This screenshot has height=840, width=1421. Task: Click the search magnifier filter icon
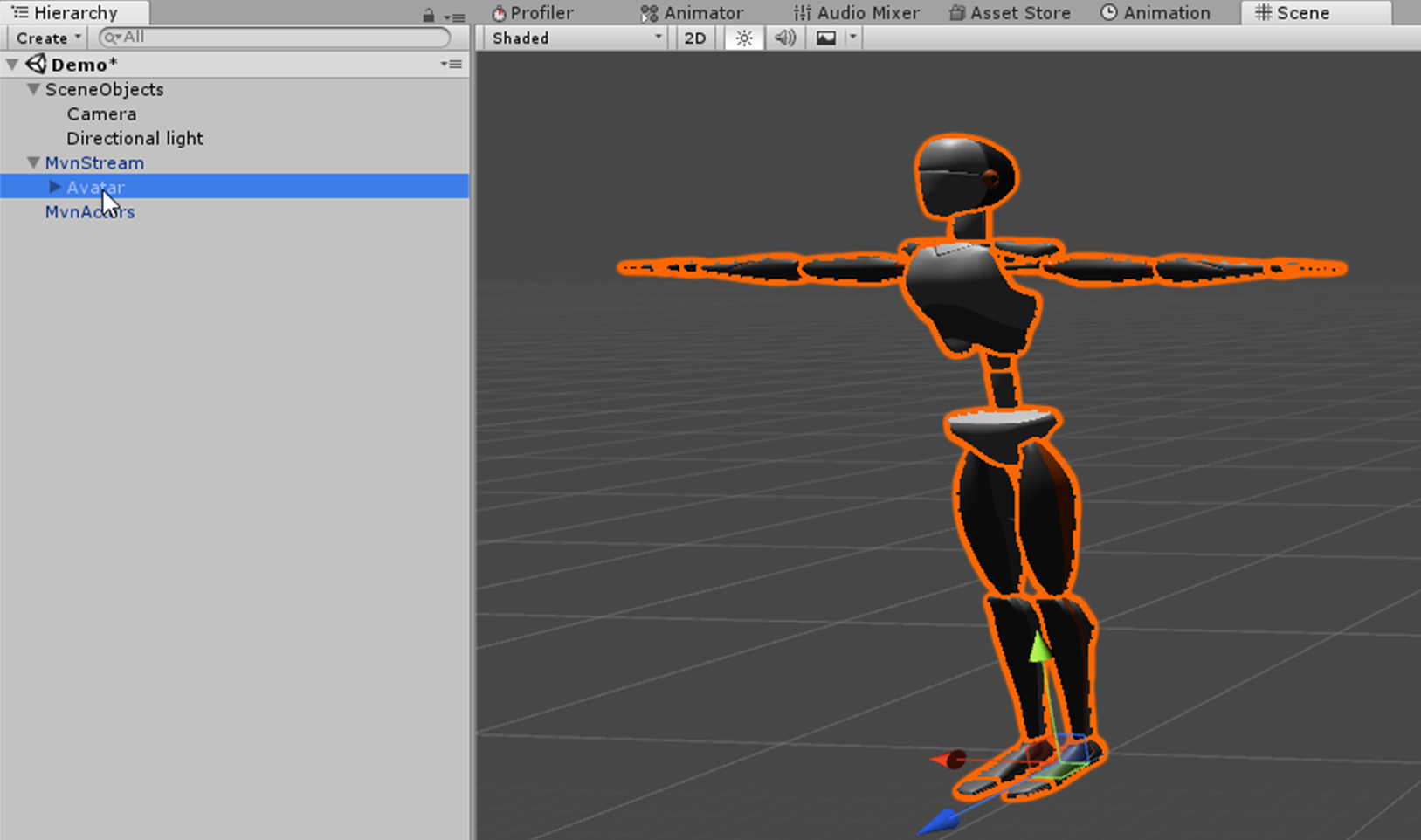(112, 38)
